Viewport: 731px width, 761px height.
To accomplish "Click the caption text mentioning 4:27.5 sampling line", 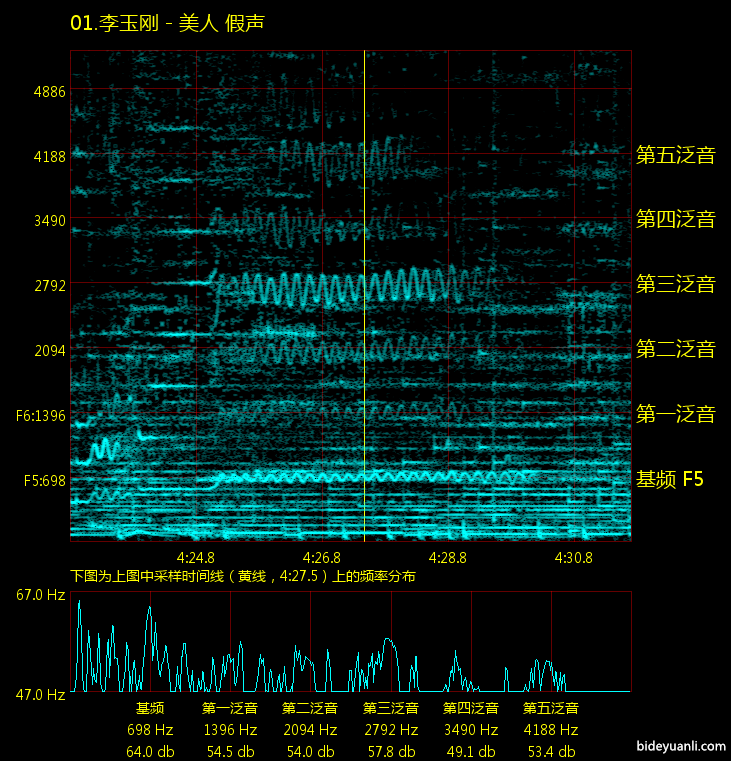I will click(x=242, y=577).
